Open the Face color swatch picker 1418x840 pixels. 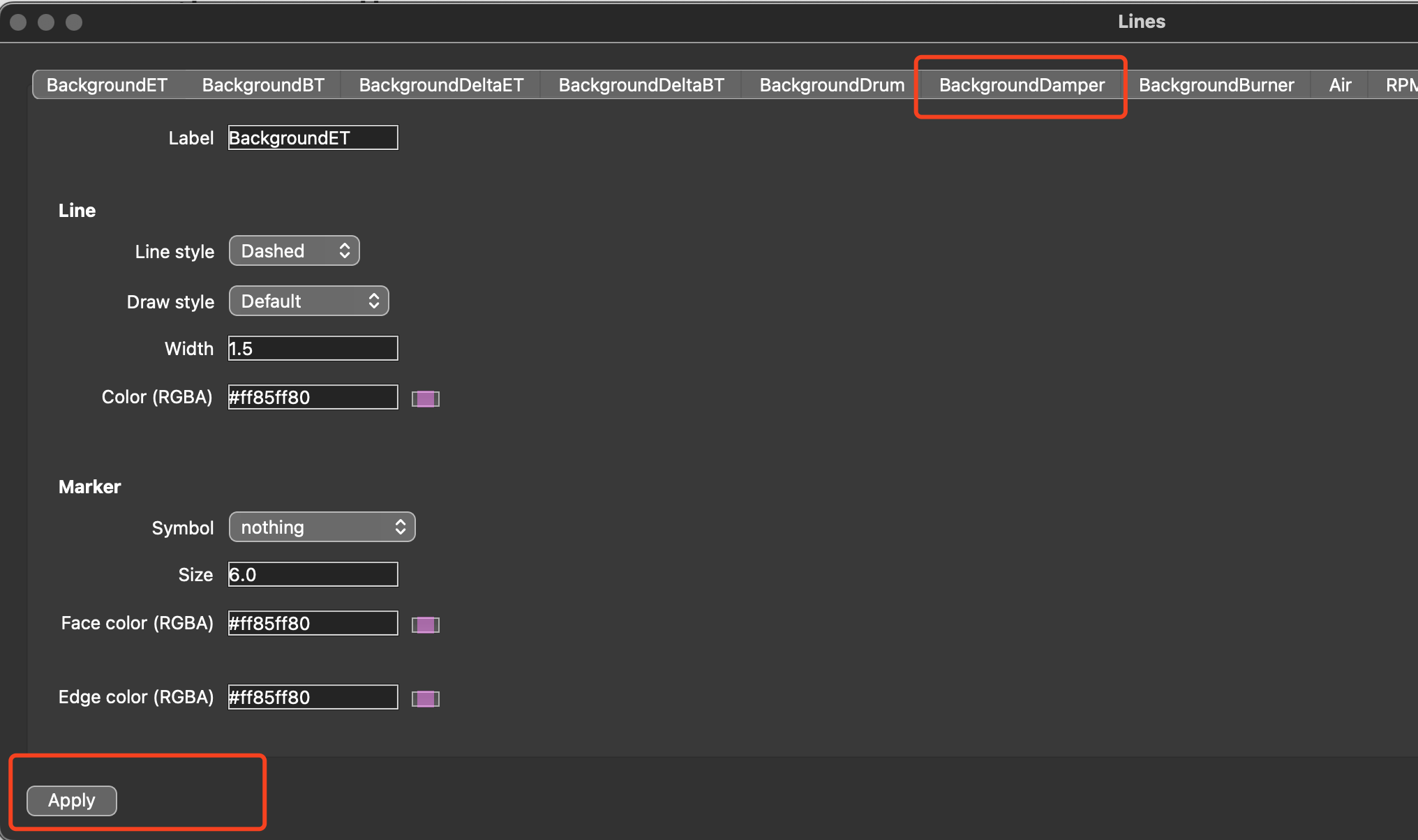(425, 624)
